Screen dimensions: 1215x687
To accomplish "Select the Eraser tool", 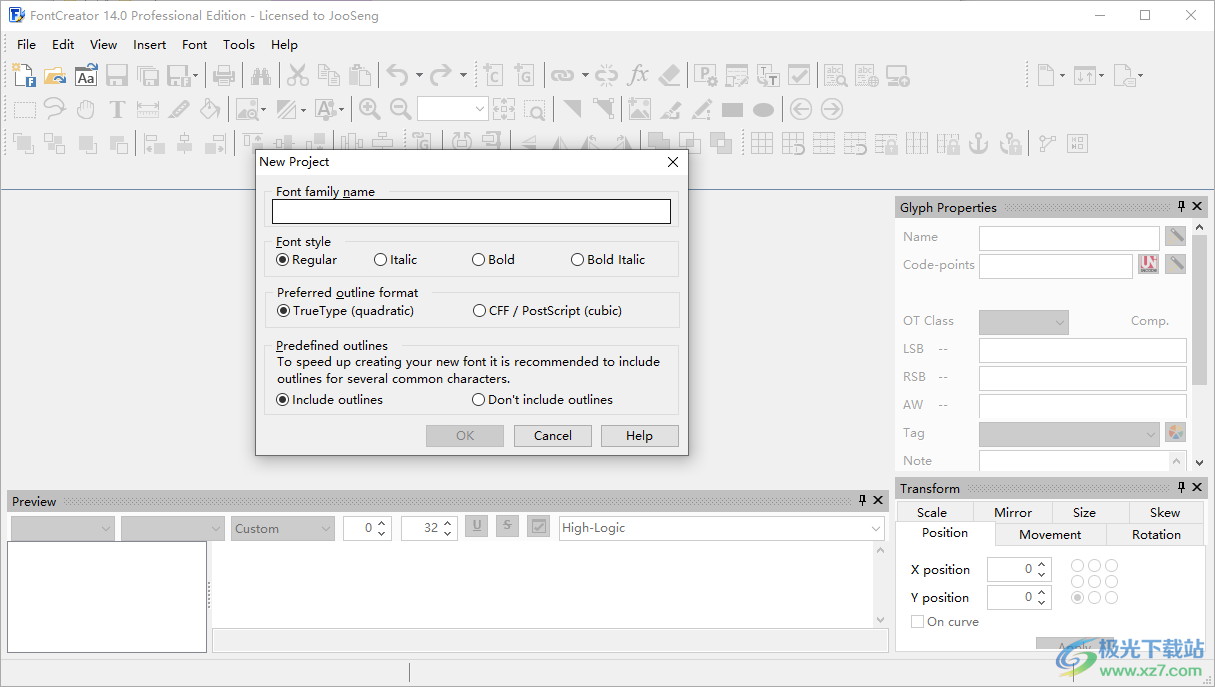I will point(670,75).
